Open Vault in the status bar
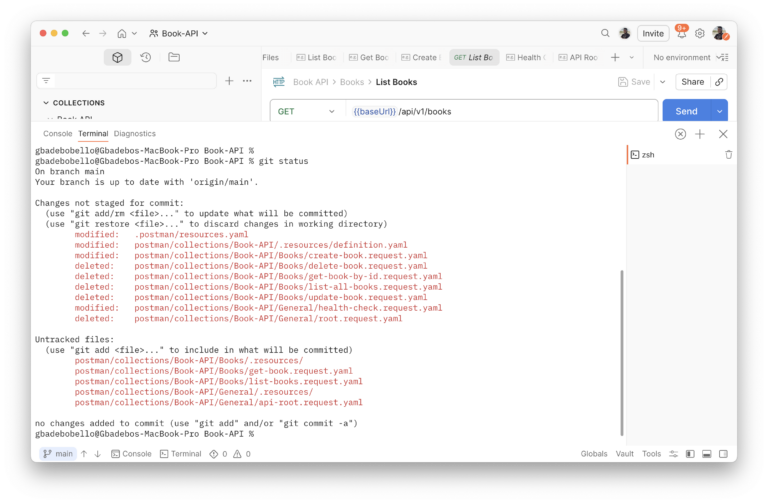 [624, 454]
